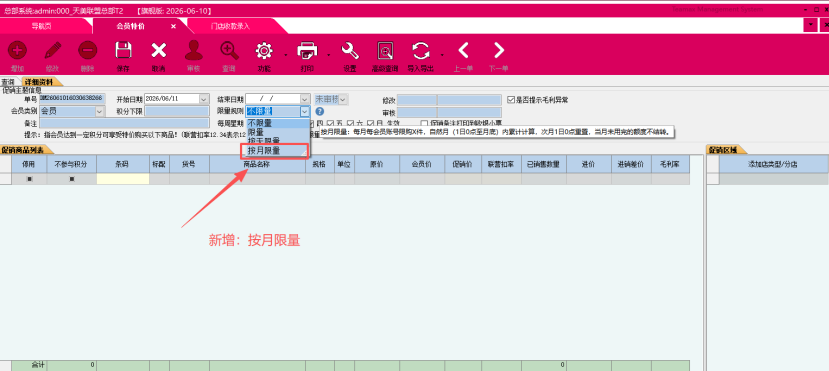Click the 导入导出 import/export icon
This screenshot has width=829, height=371.
click(421, 51)
